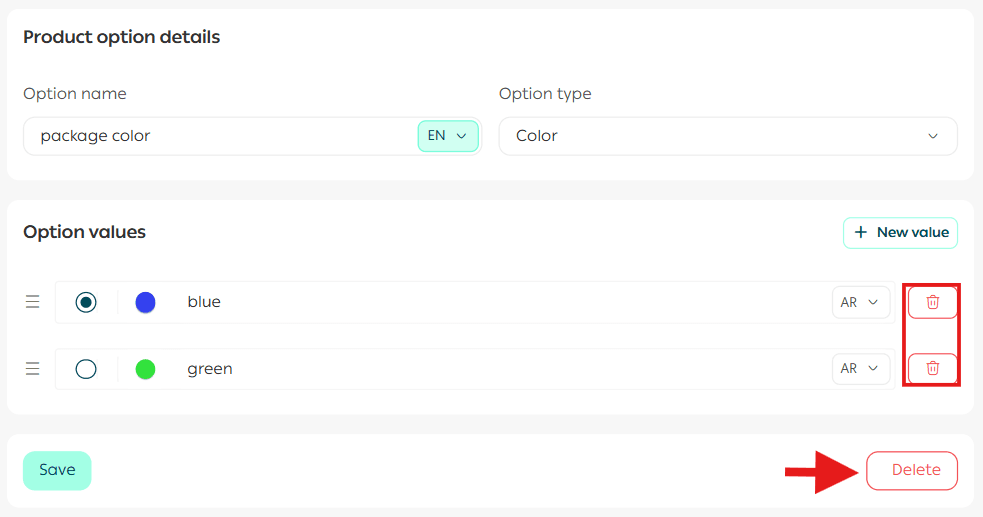Viewport: 983px width, 517px height.
Task: Delete the blue option value with trash icon
Action: pos(932,302)
